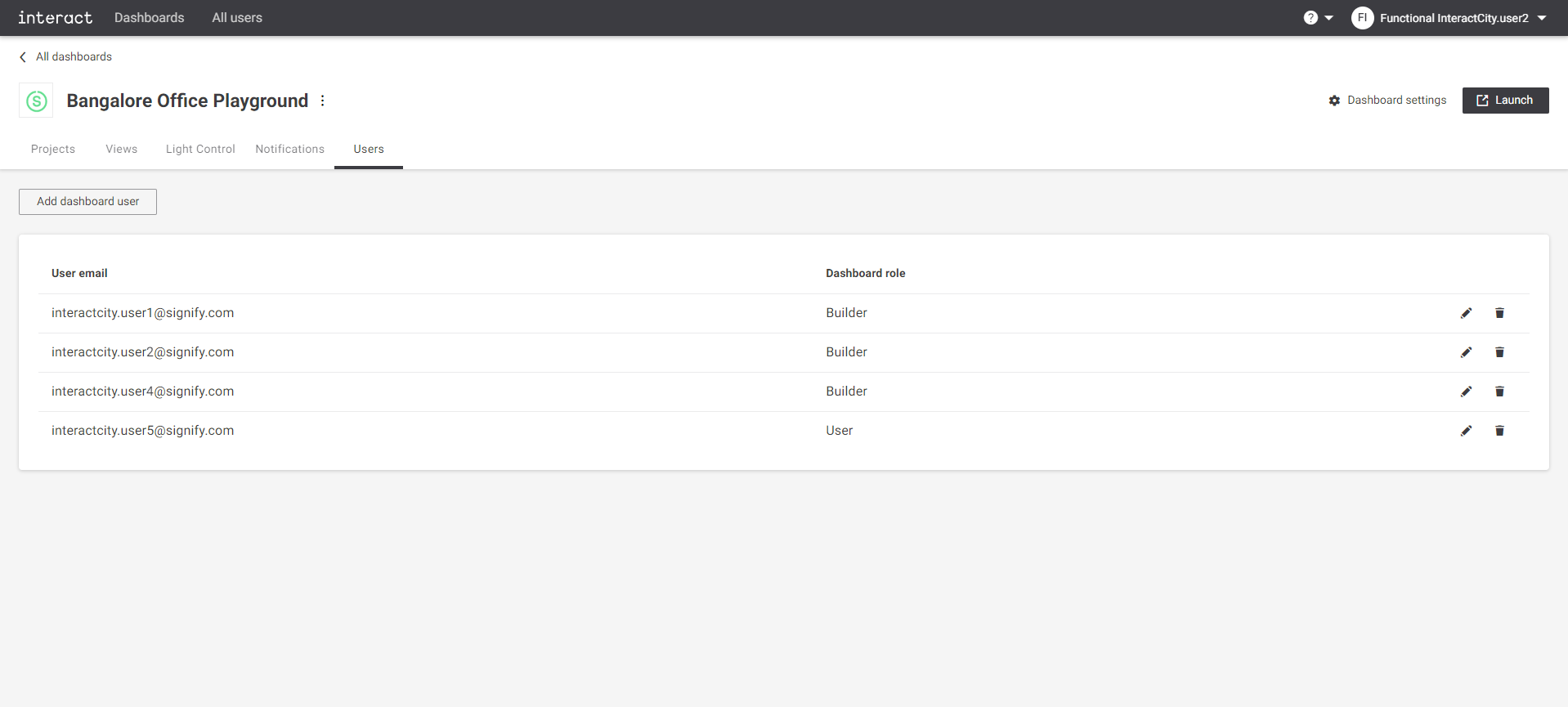Image resolution: width=1568 pixels, height=707 pixels.
Task: Expand Functional InteractCity.user2 account dropdown
Action: (x=1542, y=18)
